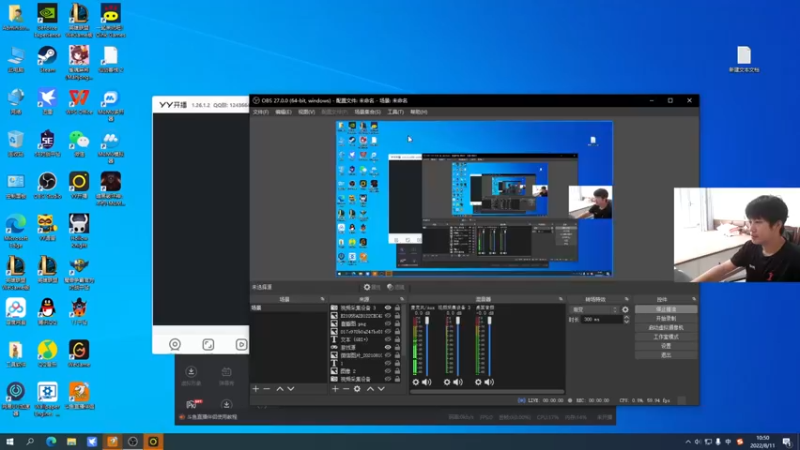Image resolution: width=800 pixels, height=450 pixels.
Task: Toggle visibility of game capture source row
Action: [x=388, y=347]
